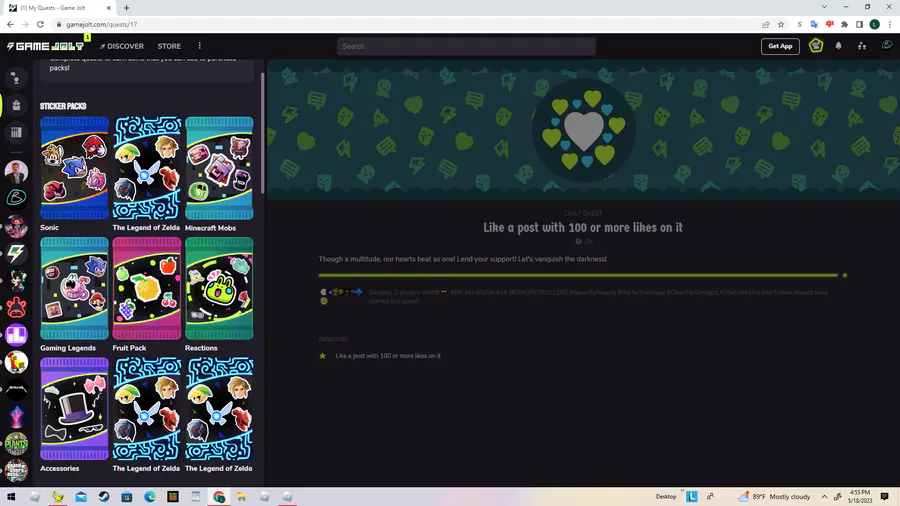Open the Chrome three-dot menu
Viewport: 900px width, 506px height.
point(890,24)
